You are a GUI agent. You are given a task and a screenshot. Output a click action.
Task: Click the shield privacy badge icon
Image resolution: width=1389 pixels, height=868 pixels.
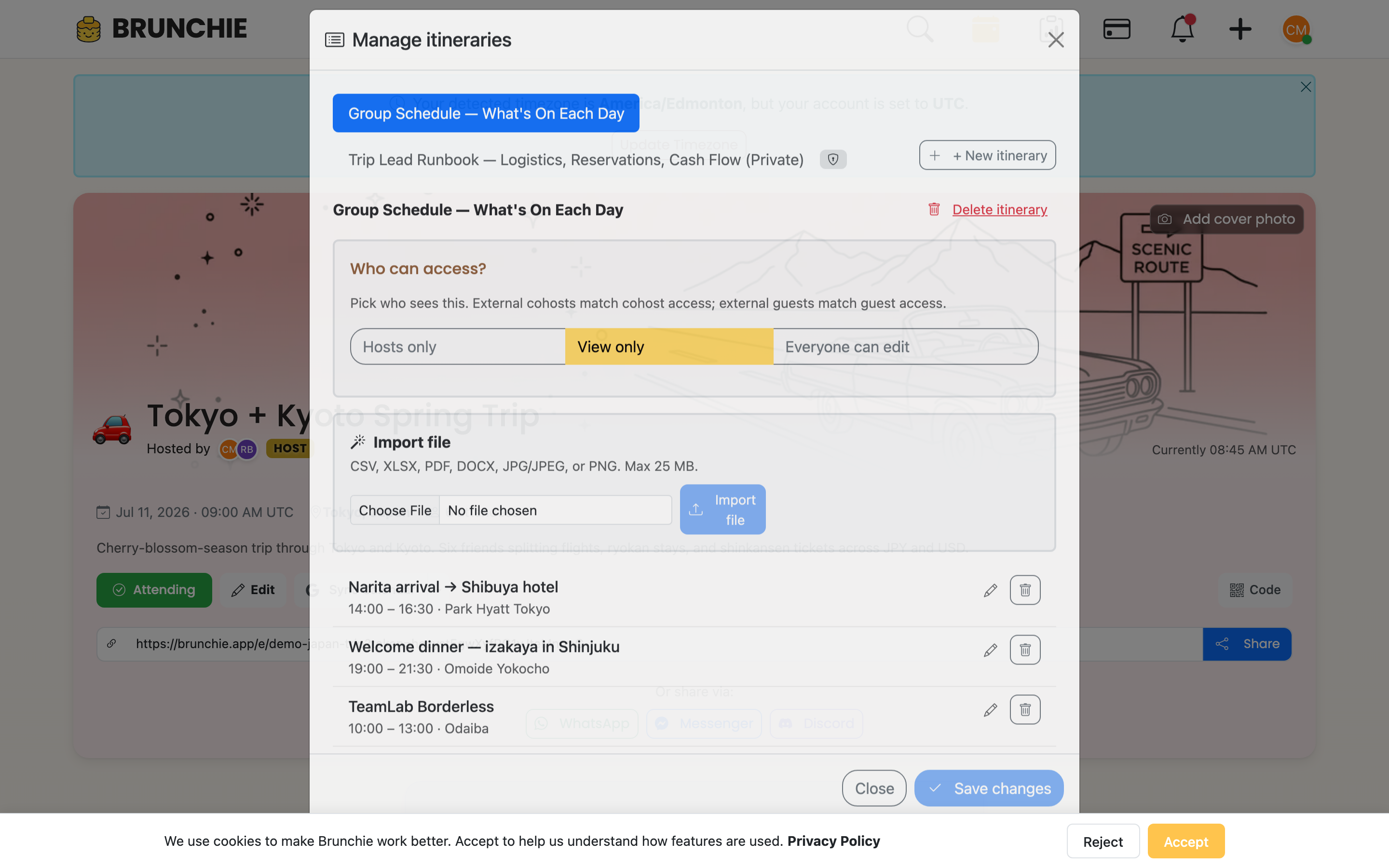pyautogui.click(x=833, y=160)
